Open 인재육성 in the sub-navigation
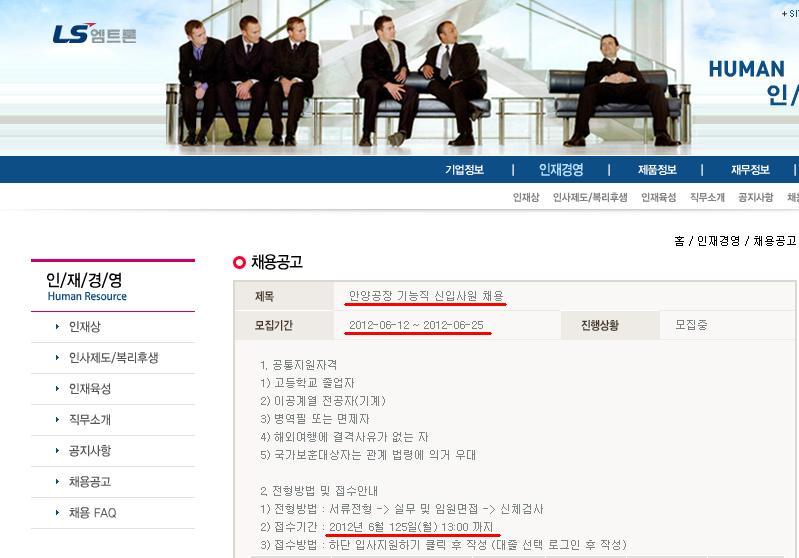Viewport: 799px width, 558px height. click(x=659, y=197)
